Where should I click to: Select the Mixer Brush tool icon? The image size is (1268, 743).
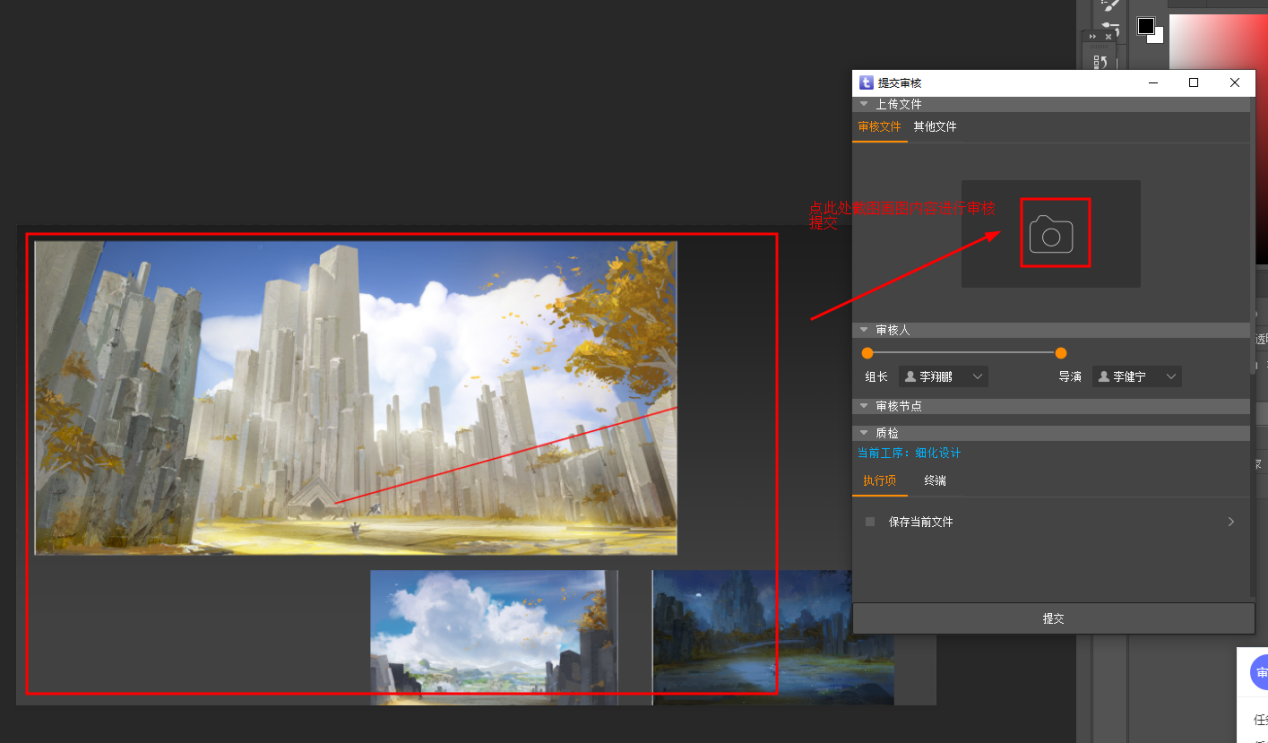(1110, 29)
